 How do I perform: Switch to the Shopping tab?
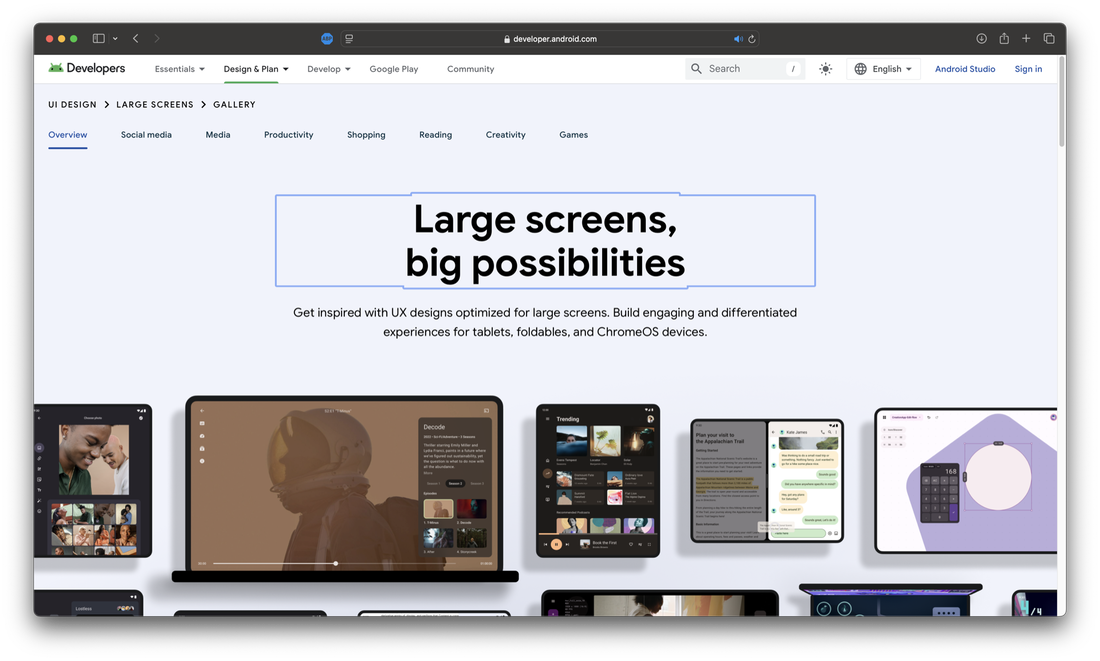[x=366, y=135]
